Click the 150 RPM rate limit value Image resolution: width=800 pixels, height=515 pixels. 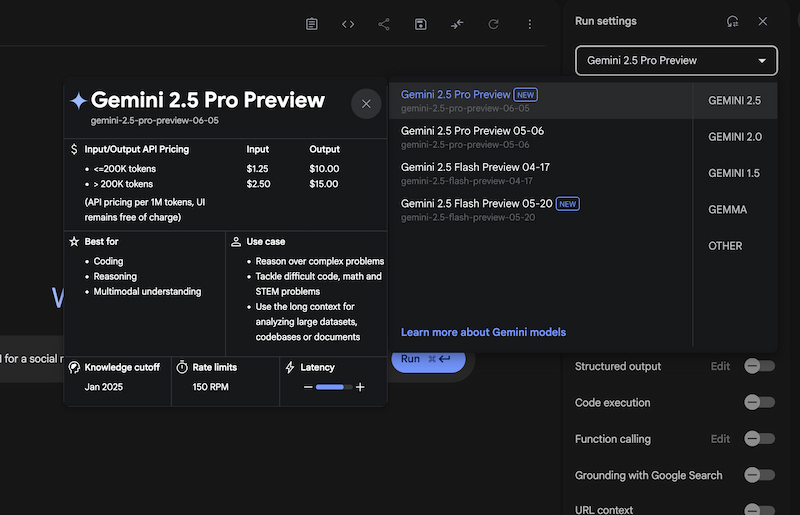pos(210,387)
